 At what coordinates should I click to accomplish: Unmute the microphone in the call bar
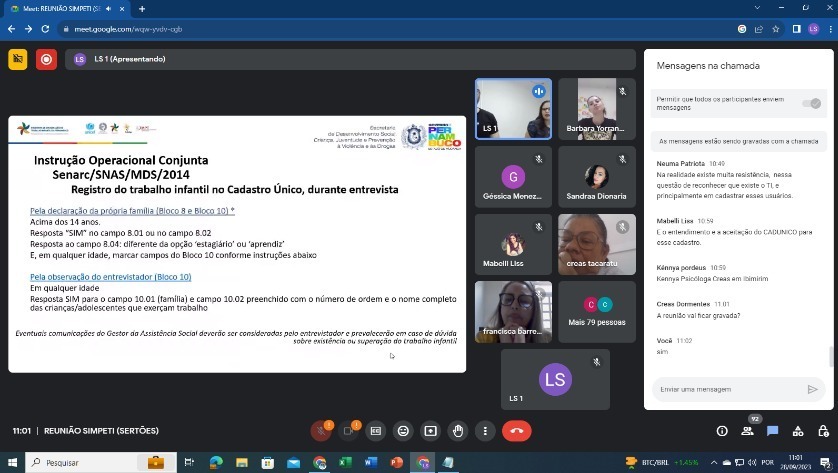[x=321, y=431]
